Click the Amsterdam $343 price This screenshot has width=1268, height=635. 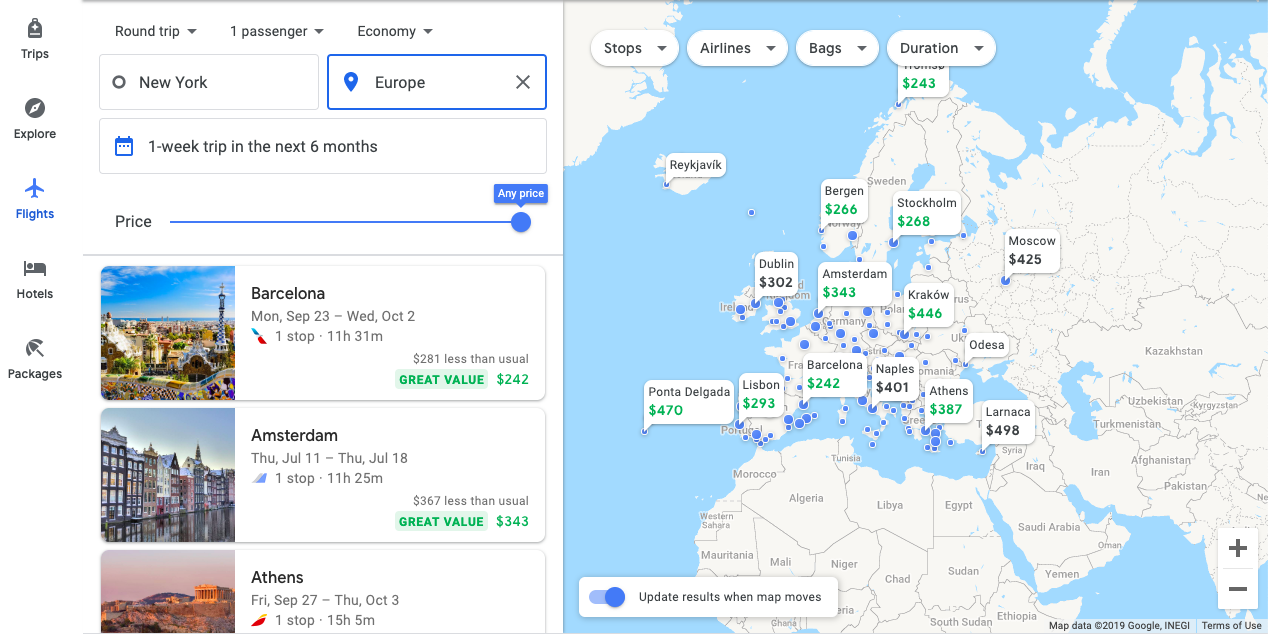point(513,521)
